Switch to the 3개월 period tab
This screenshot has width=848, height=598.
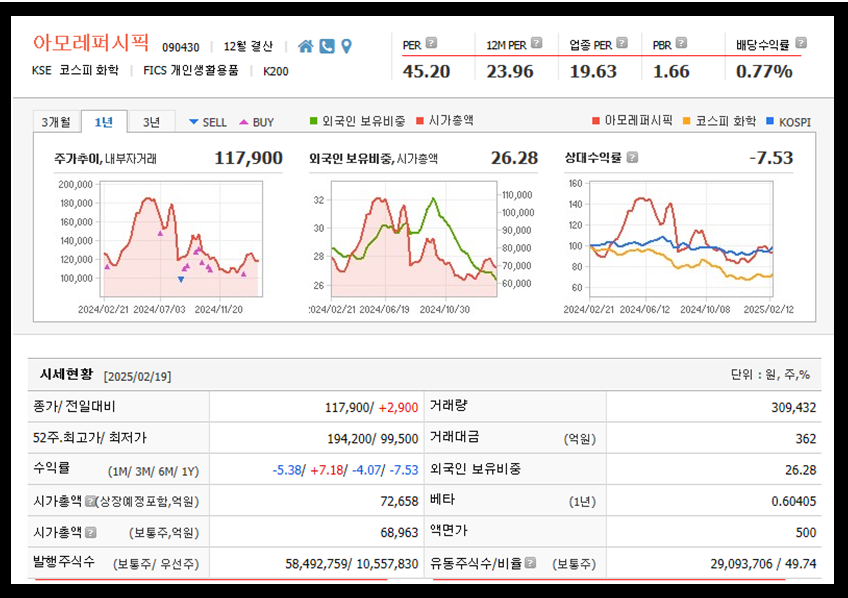(x=56, y=122)
